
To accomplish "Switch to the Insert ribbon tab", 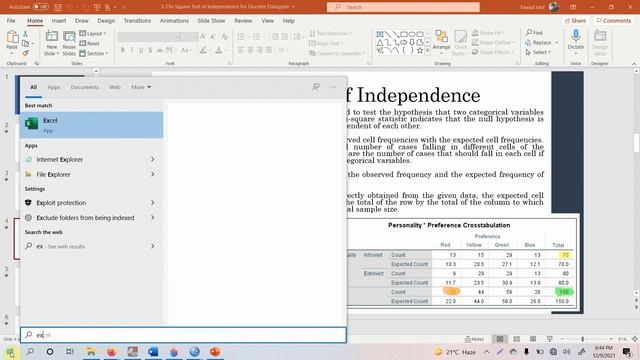I will pos(59,20).
